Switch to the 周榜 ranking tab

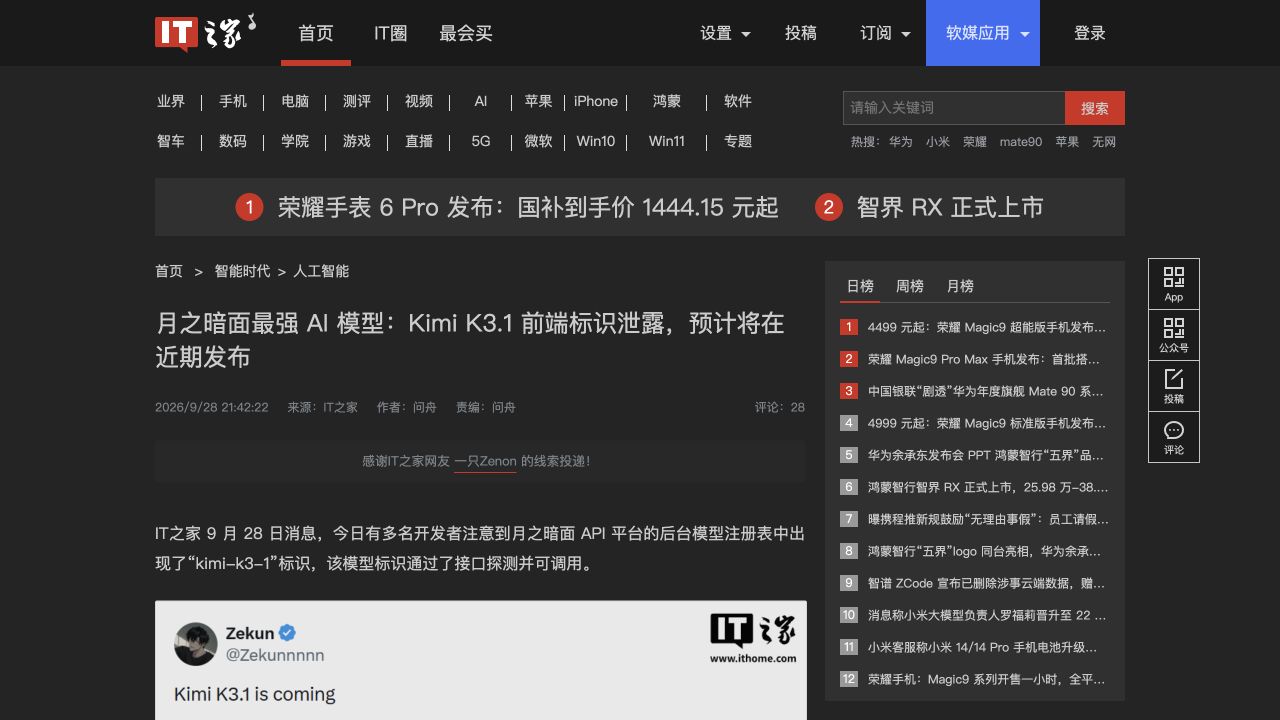click(910, 286)
